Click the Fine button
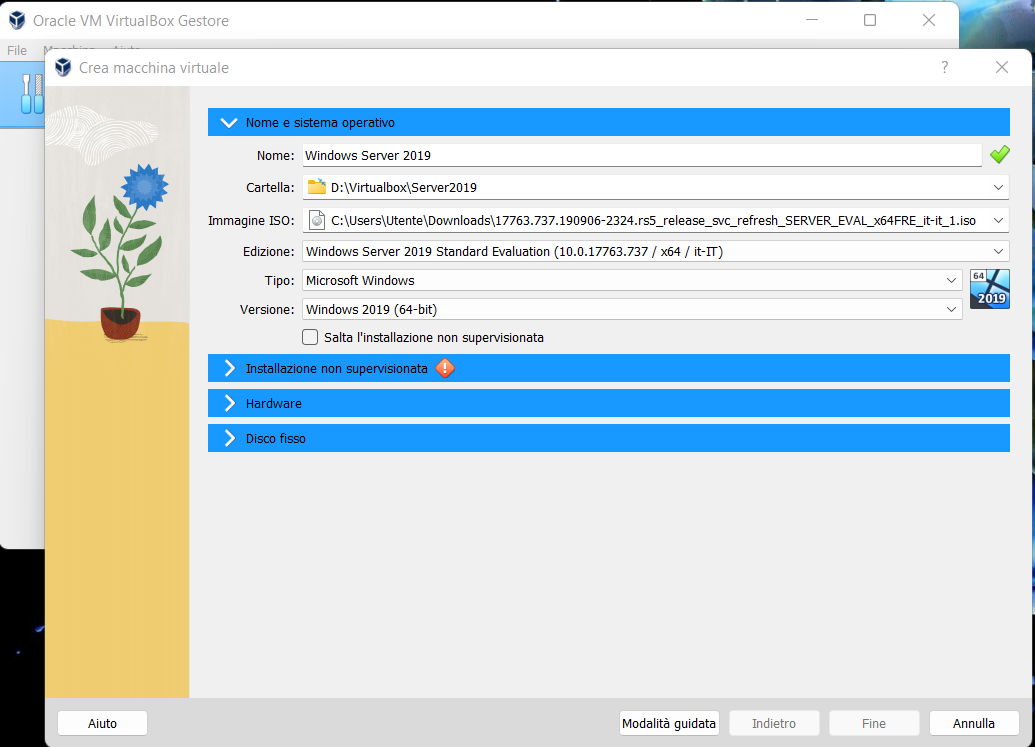Screen dimensions: 1035x747 (x=874, y=723)
